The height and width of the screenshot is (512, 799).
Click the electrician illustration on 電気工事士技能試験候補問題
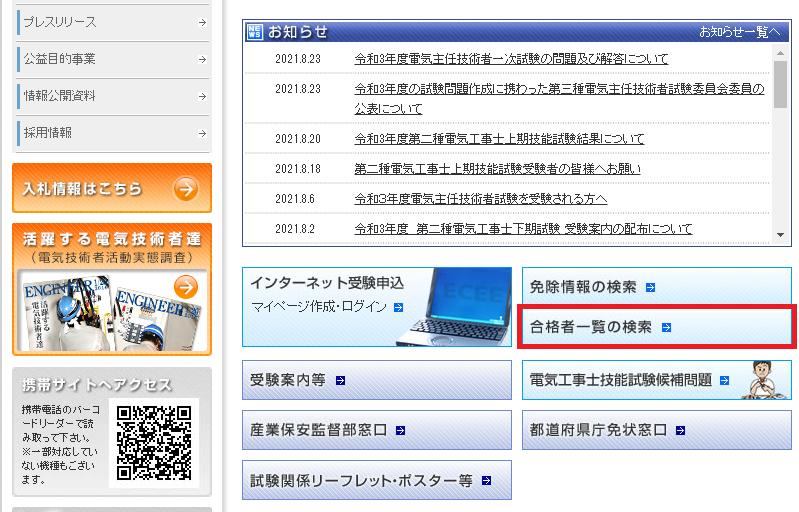coord(764,380)
